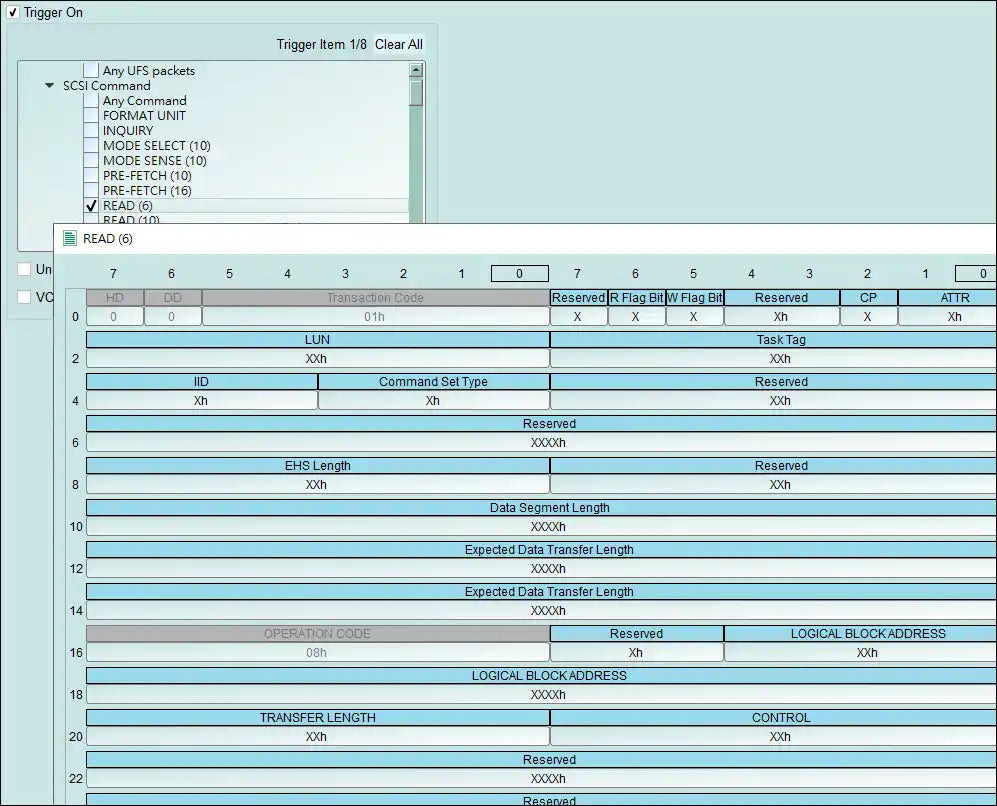Select the EHS Length value field
Viewport: 997px width, 806px height.
[x=317, y=484]
